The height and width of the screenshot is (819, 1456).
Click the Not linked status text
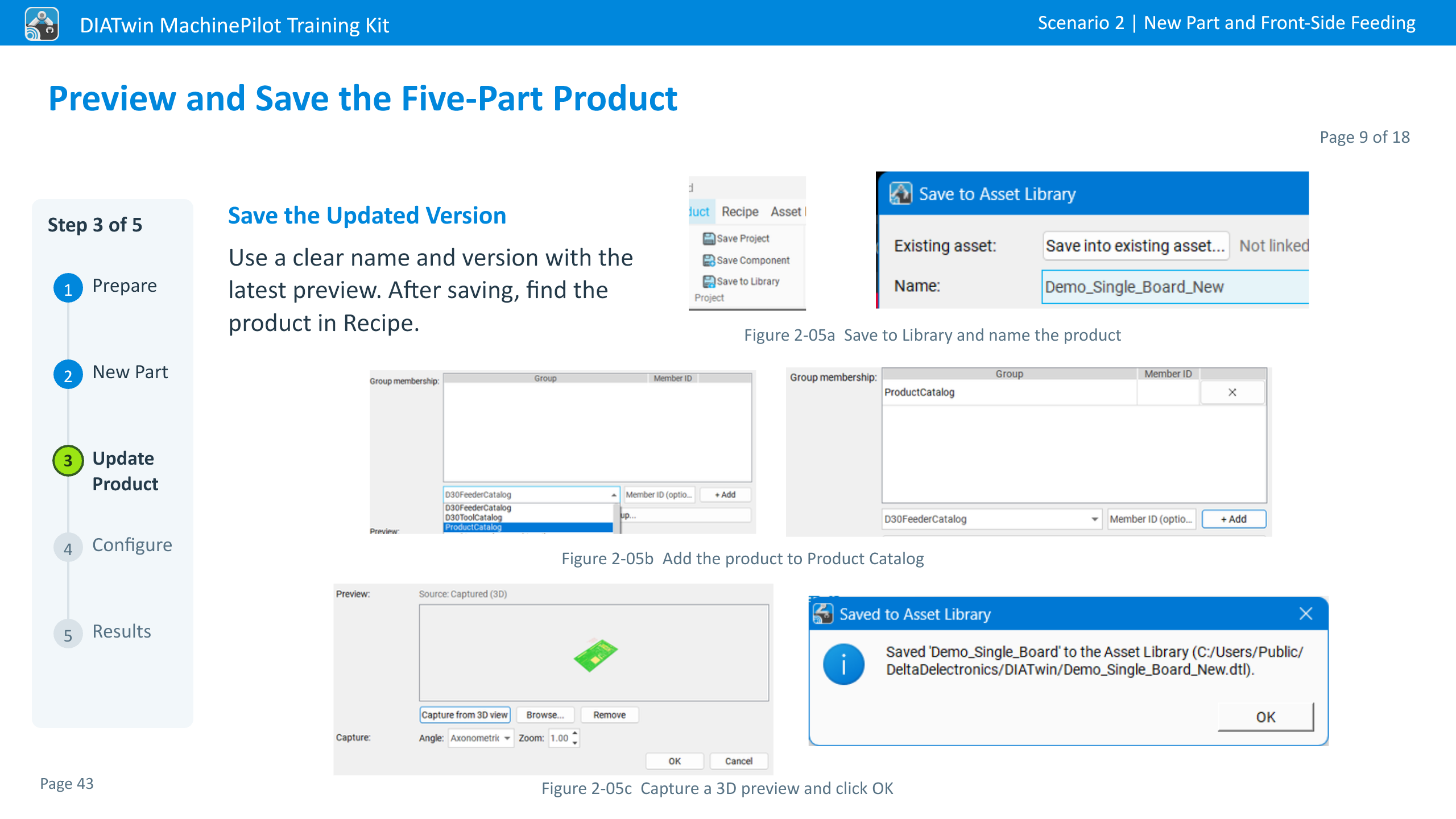(x=1274, y=246)
